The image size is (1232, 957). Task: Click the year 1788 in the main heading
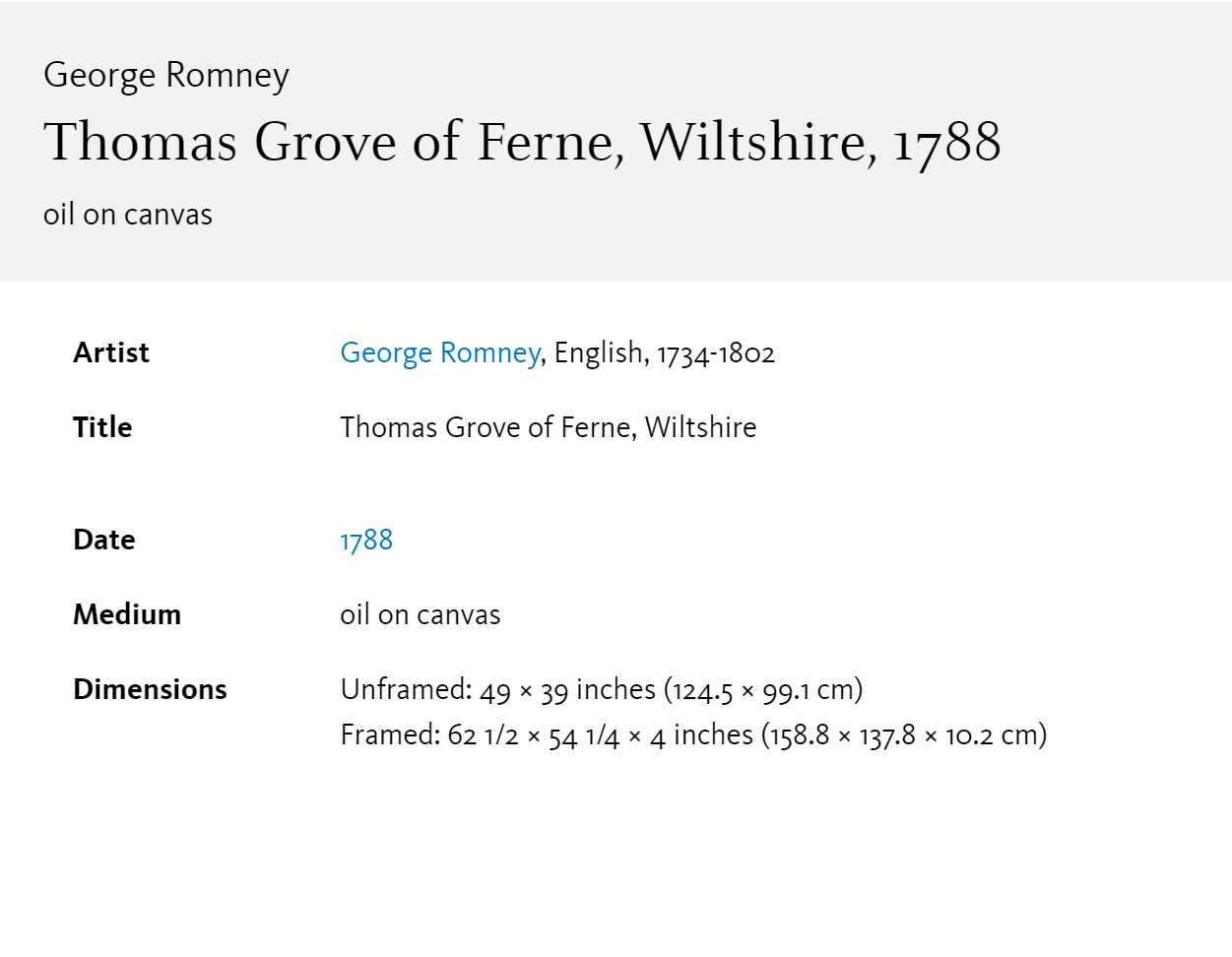pos(947,144)
